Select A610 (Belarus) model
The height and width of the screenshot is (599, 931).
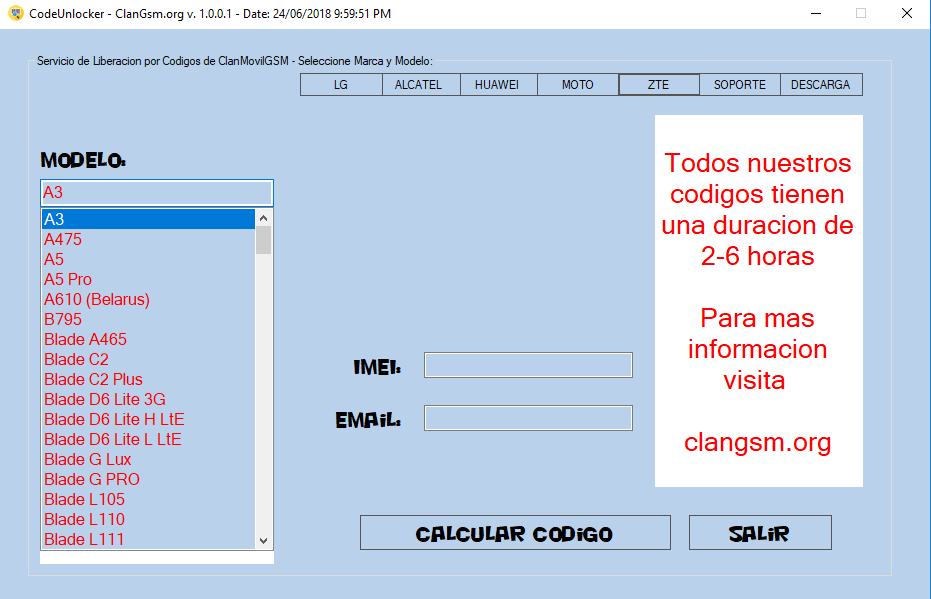[148, 299]
